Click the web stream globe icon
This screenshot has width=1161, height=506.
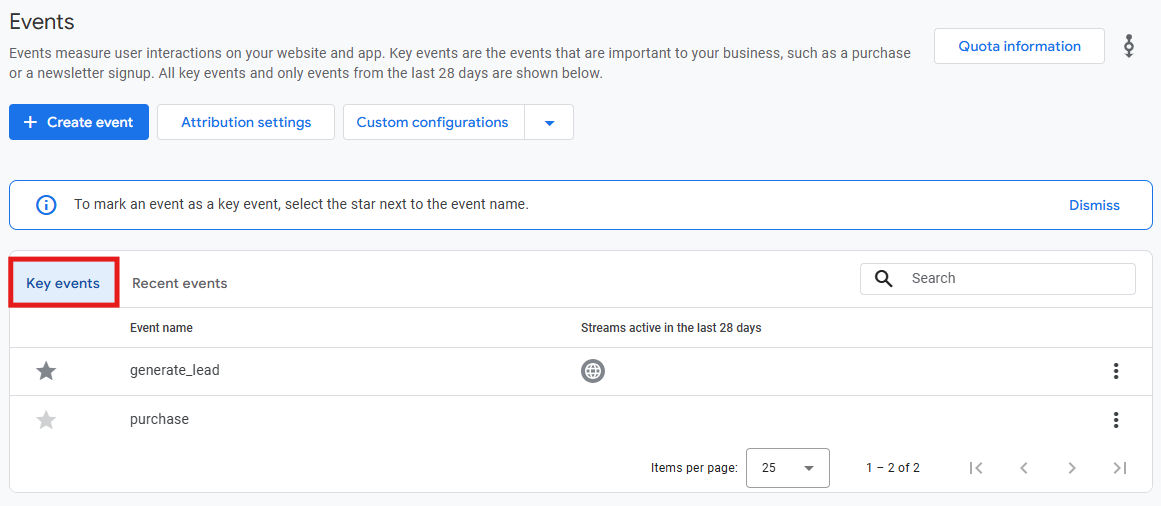point(592,370)
